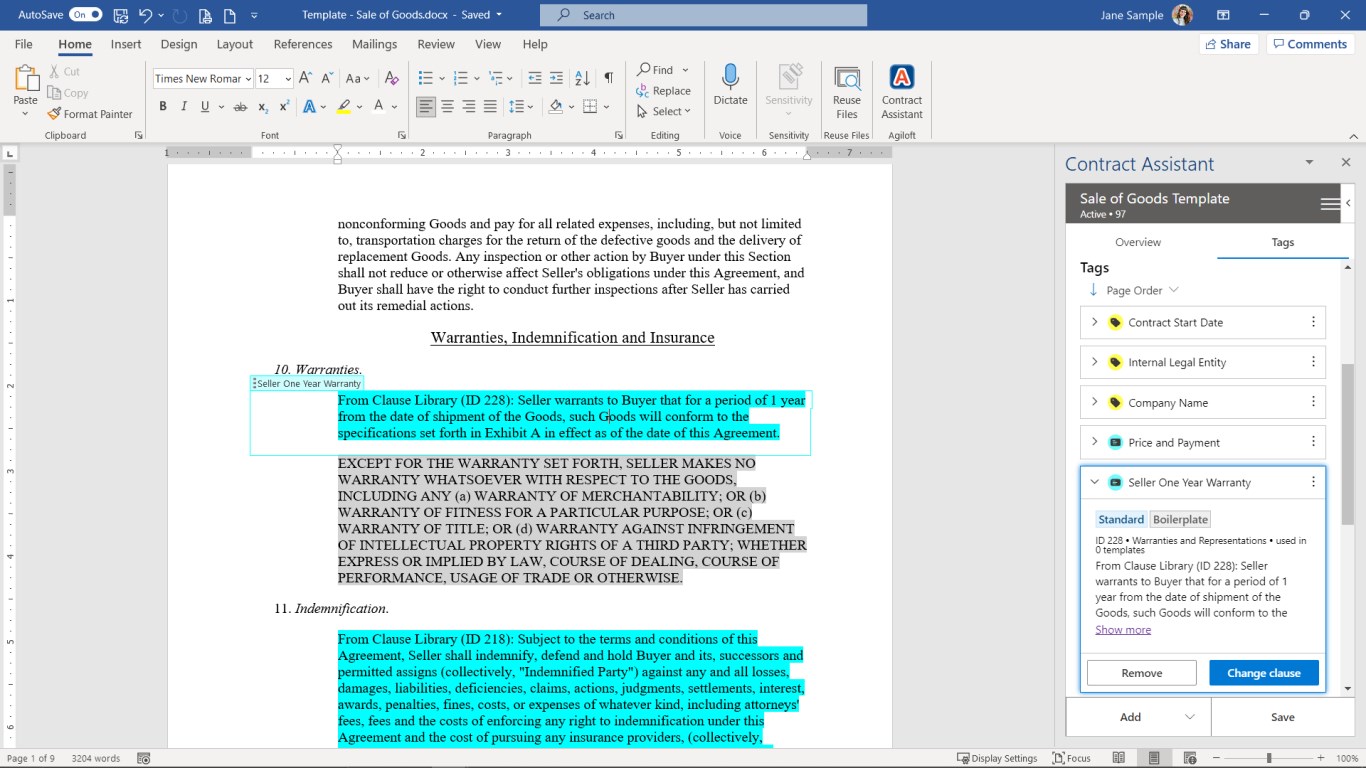The height and width of the screenshot is (768, 1366).
Task: Clear all formatting from selection
Action: 391,78
